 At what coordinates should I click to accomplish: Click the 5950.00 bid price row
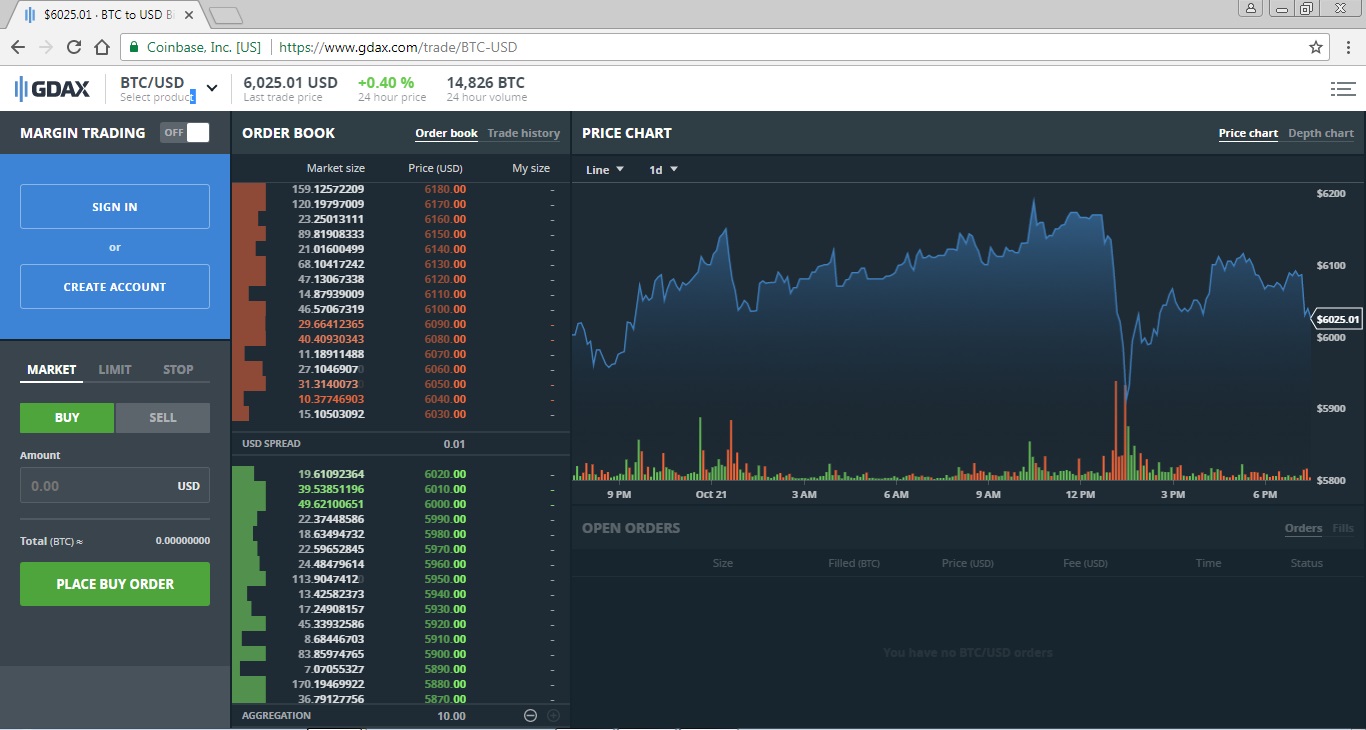pyautogui.click(x=400, y=579)
